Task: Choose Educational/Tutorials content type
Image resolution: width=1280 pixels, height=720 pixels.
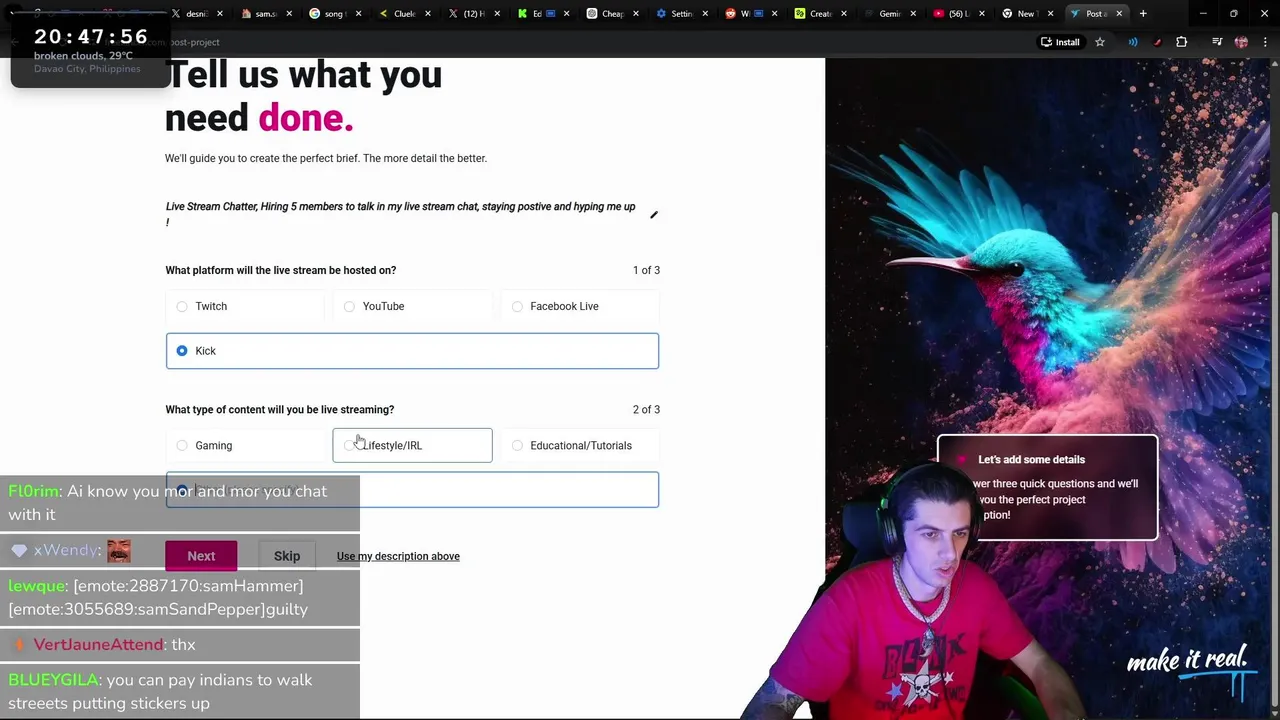Action: coord(580,445)
